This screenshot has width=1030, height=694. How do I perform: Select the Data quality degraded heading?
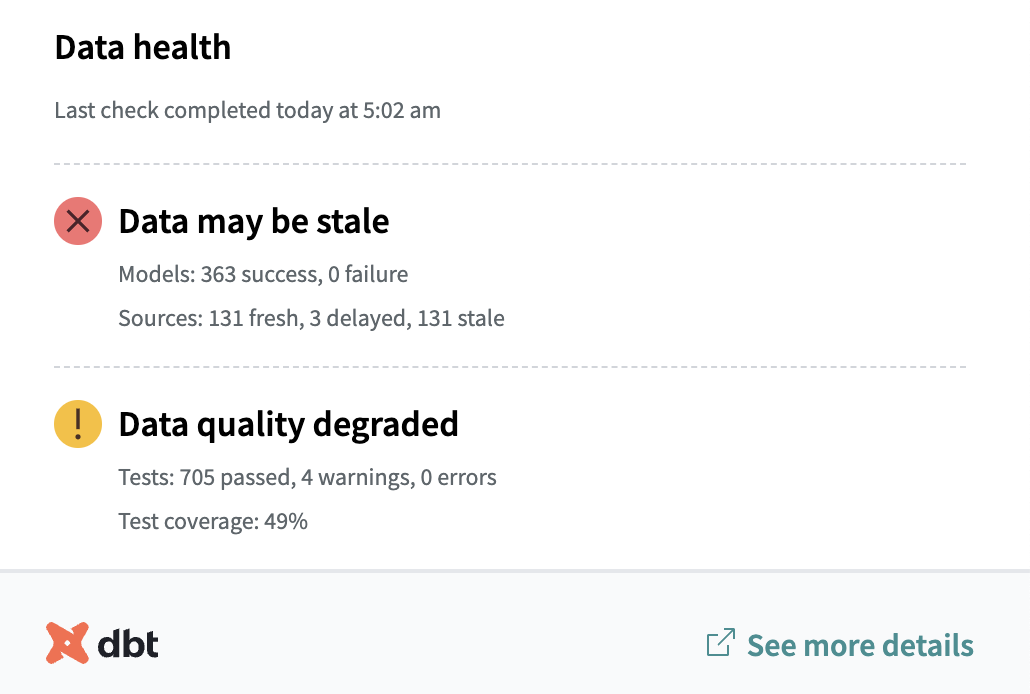tap(288, 424)
